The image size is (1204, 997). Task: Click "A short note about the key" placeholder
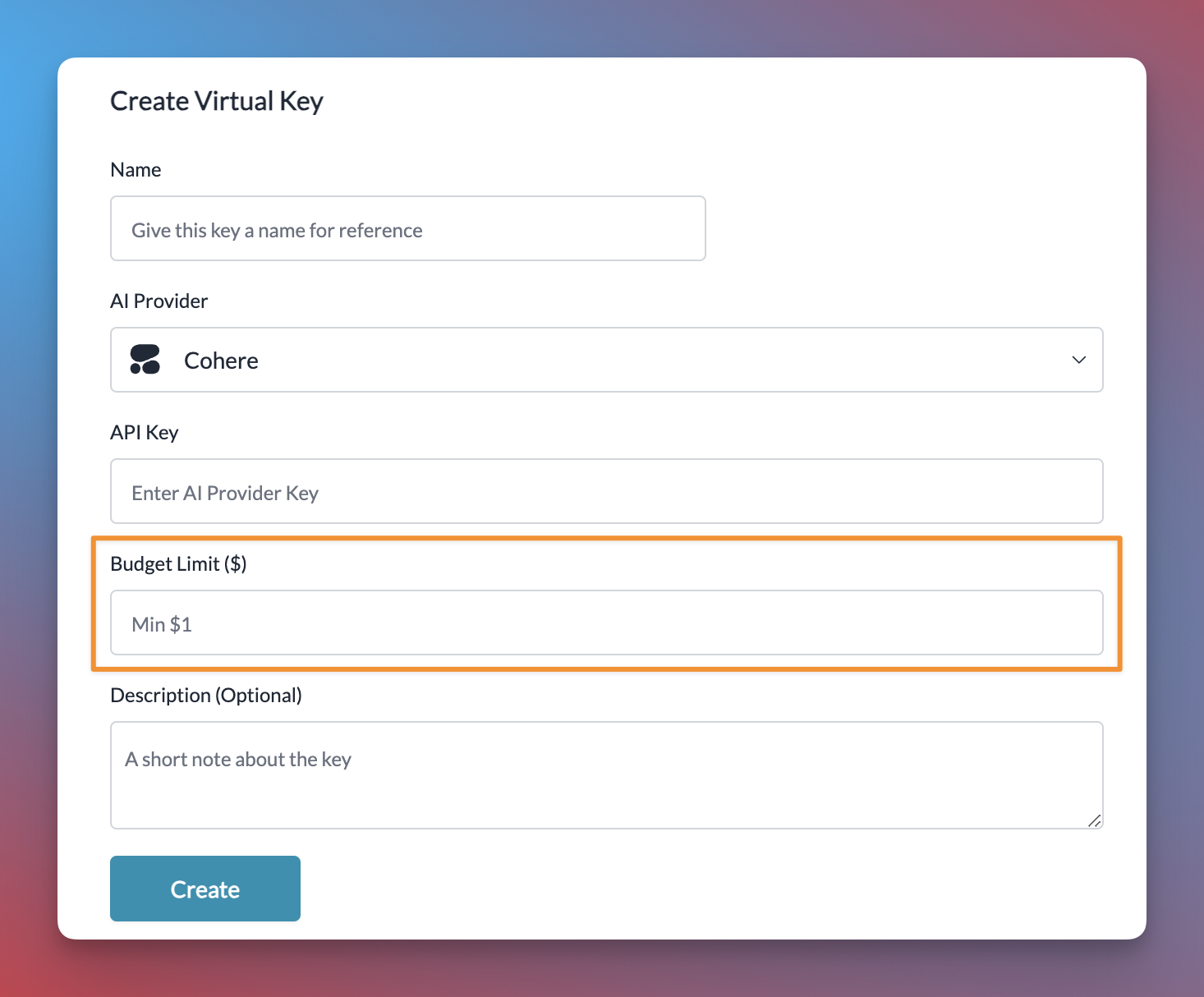click(238, 760)
